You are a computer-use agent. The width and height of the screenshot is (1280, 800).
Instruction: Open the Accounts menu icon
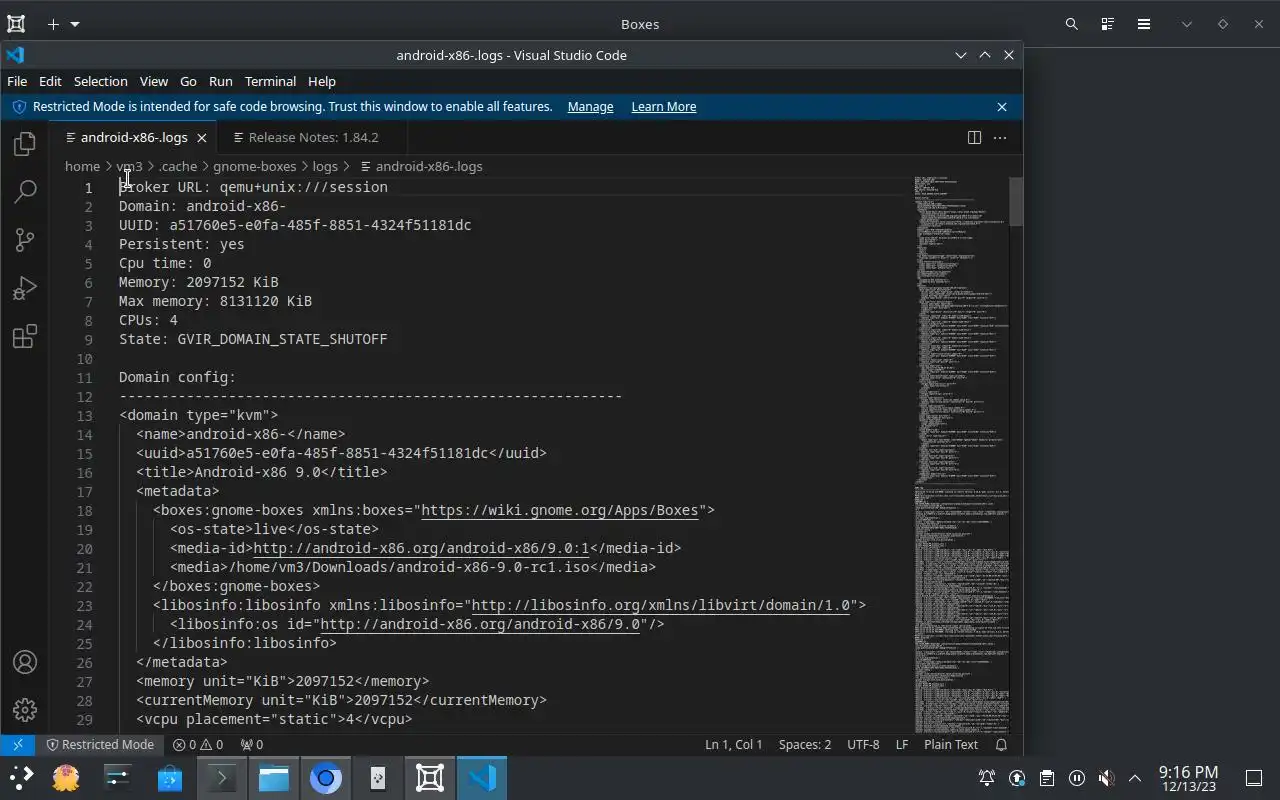pyautogui.click(x=25, y=662)
